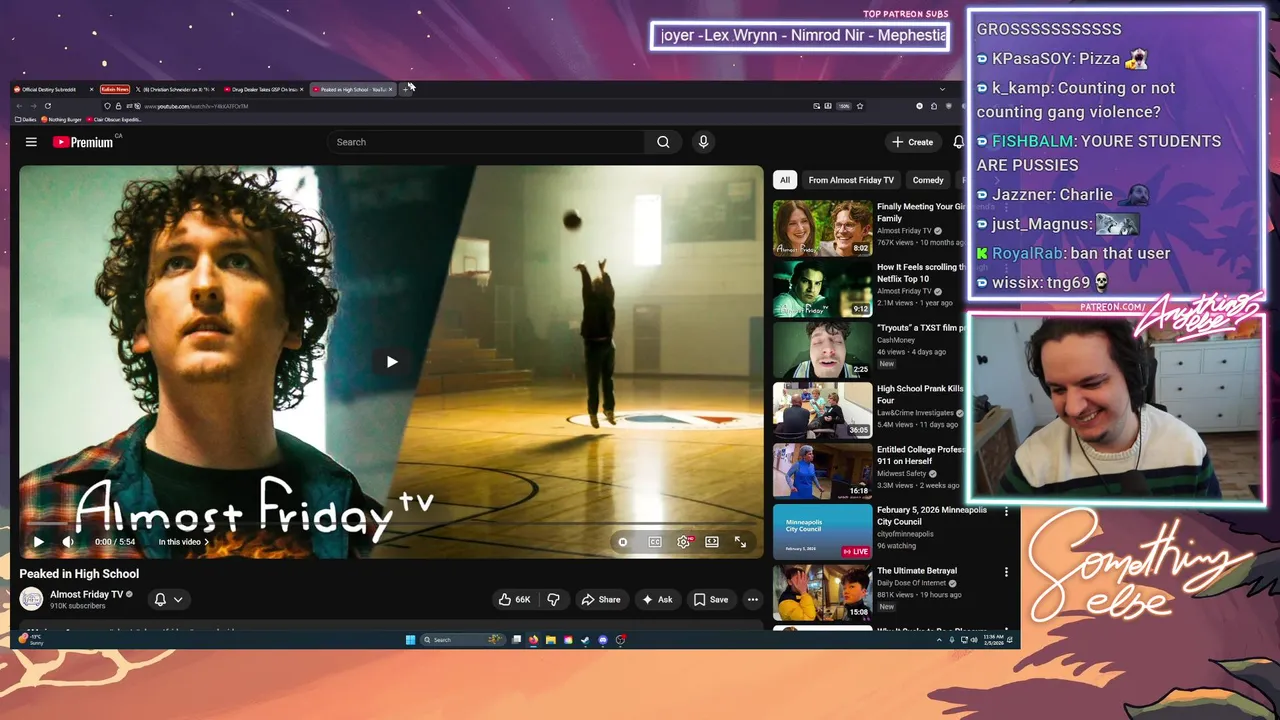Click the Windows taskbar Search box

[x=463, y=640]
